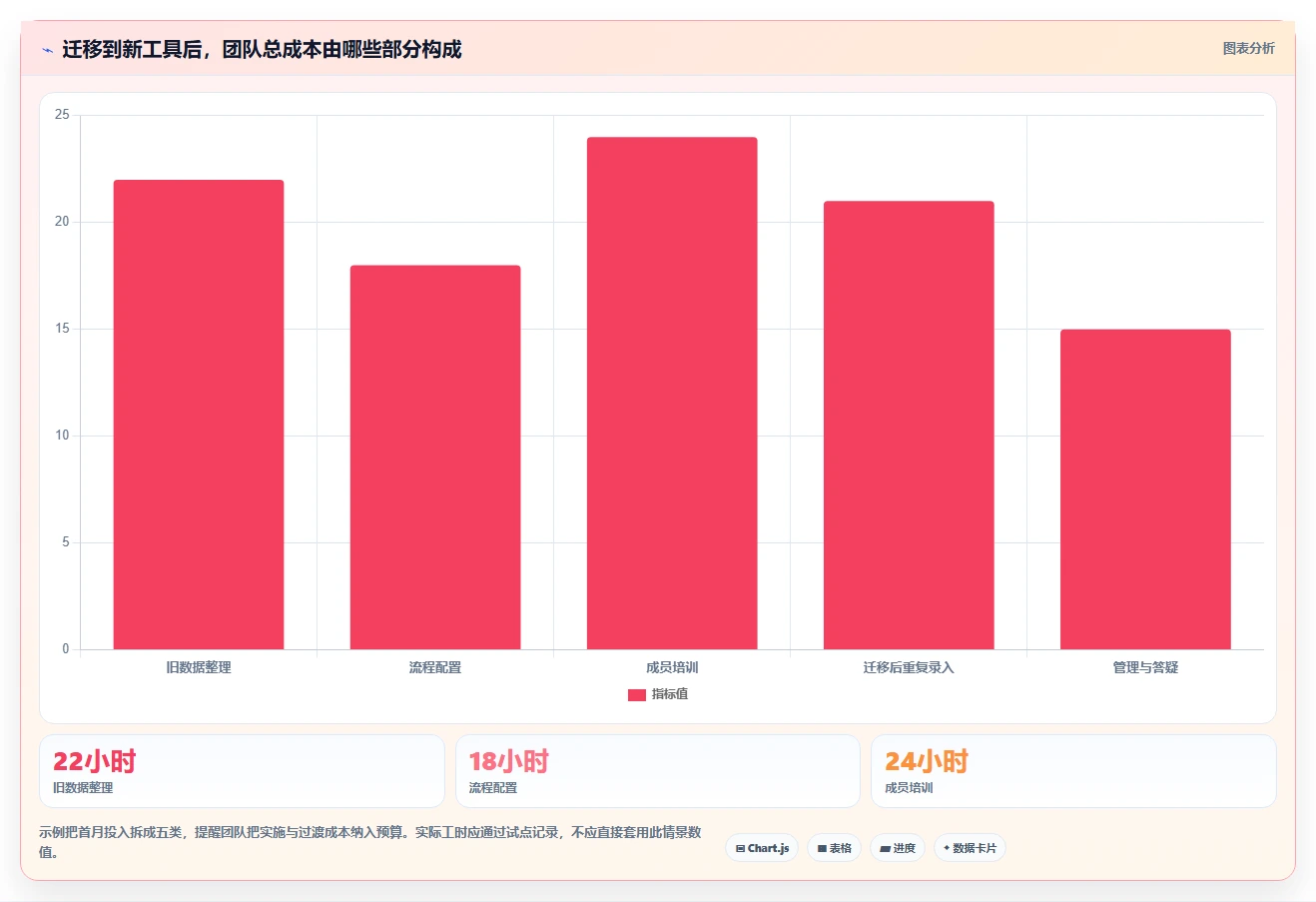Click the 迁移后重复录入 axis label
This screenshot has width=1316, height=902.
pos(909,667)
